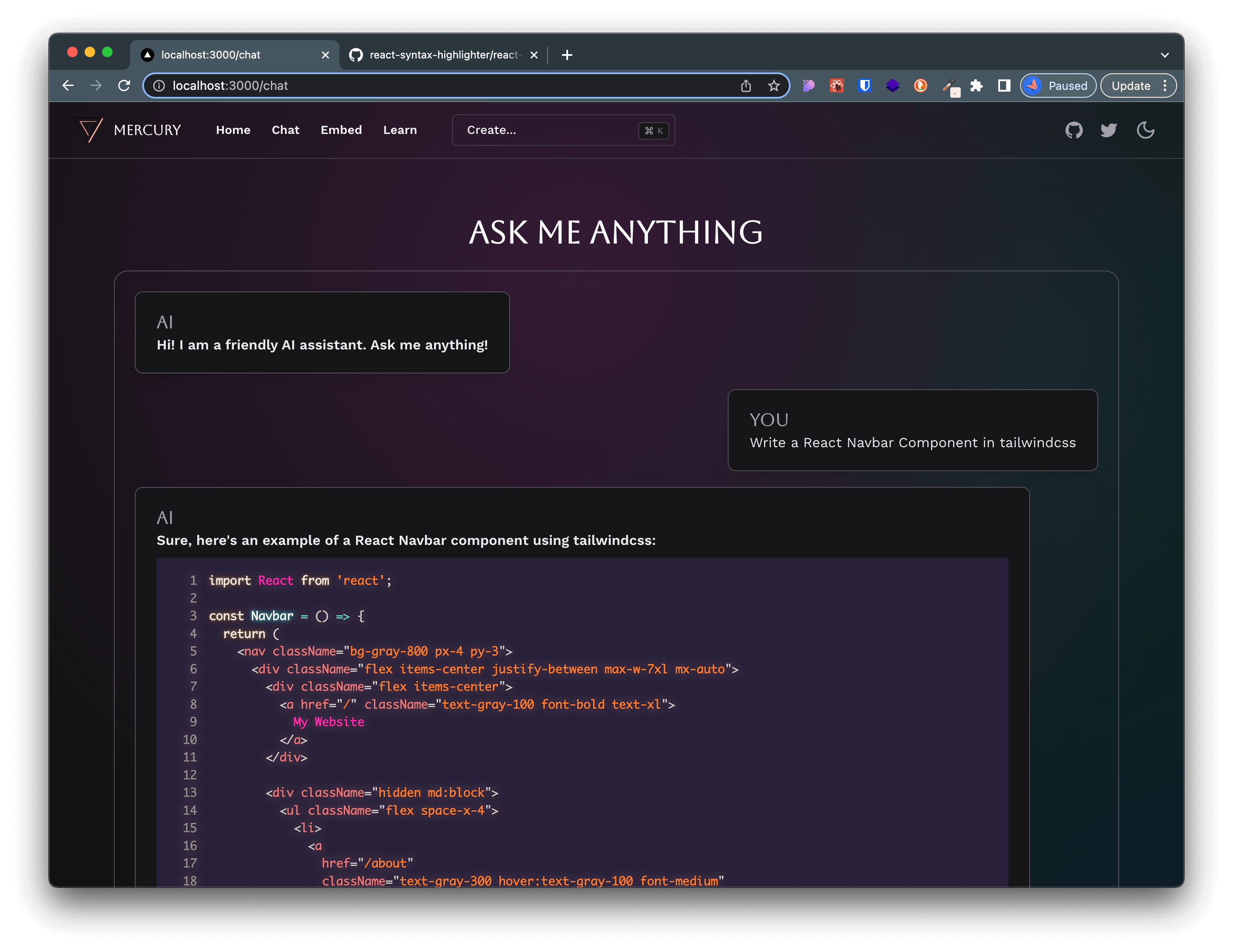Expand the Create dropdown menu

564,130
